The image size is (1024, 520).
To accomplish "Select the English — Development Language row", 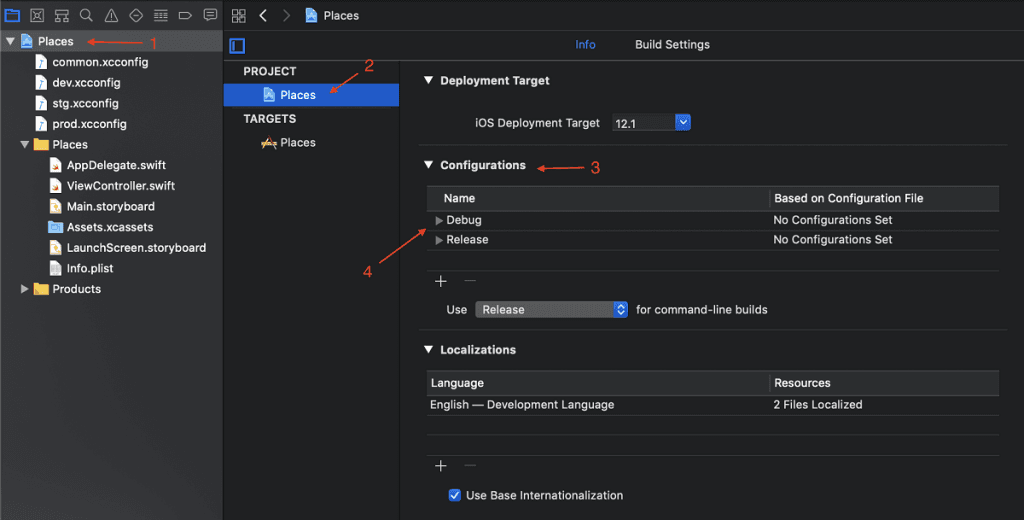I will (712, 405).
